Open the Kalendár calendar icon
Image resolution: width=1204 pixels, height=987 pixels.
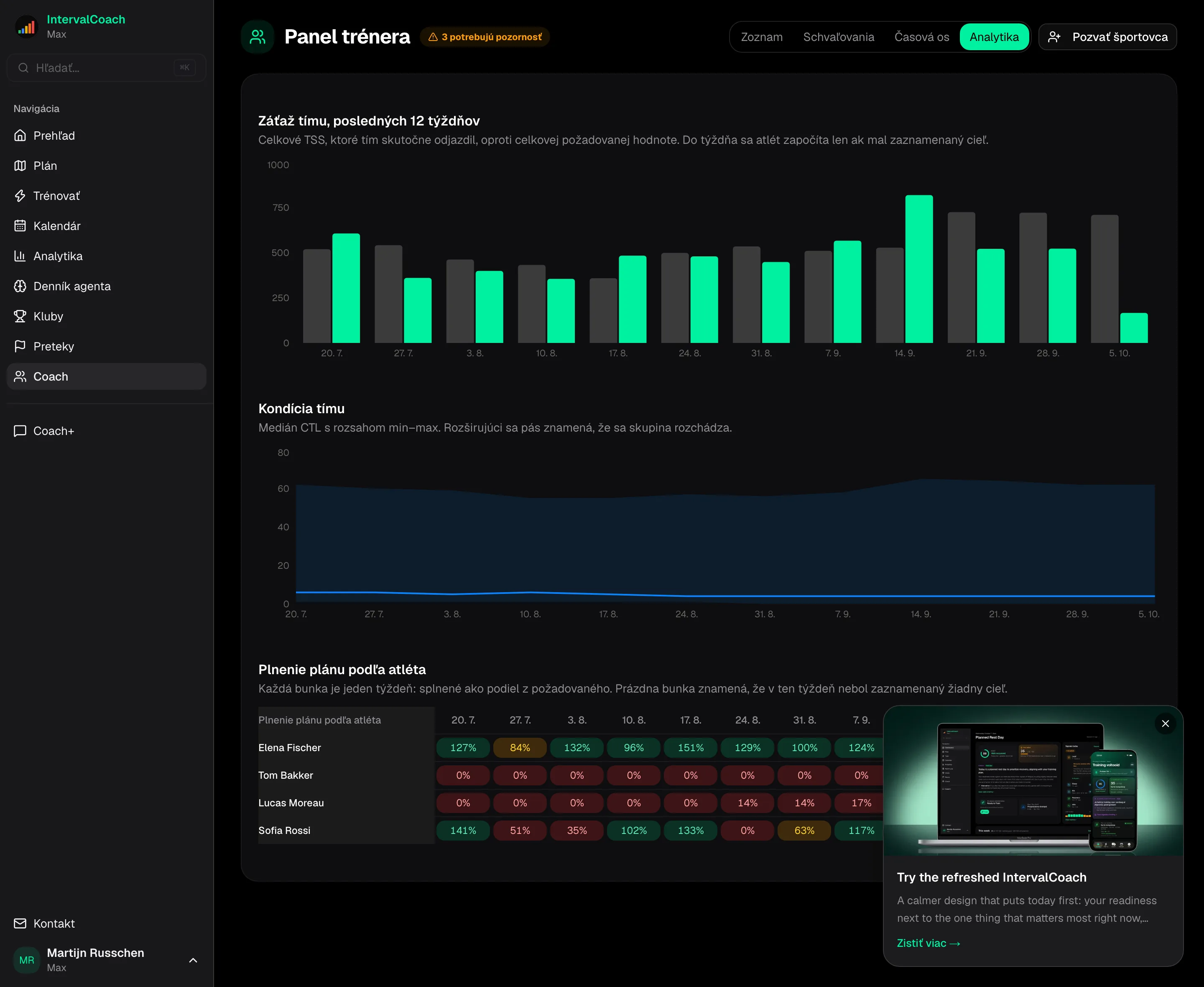pyautogui.click(x=20, y=226)
